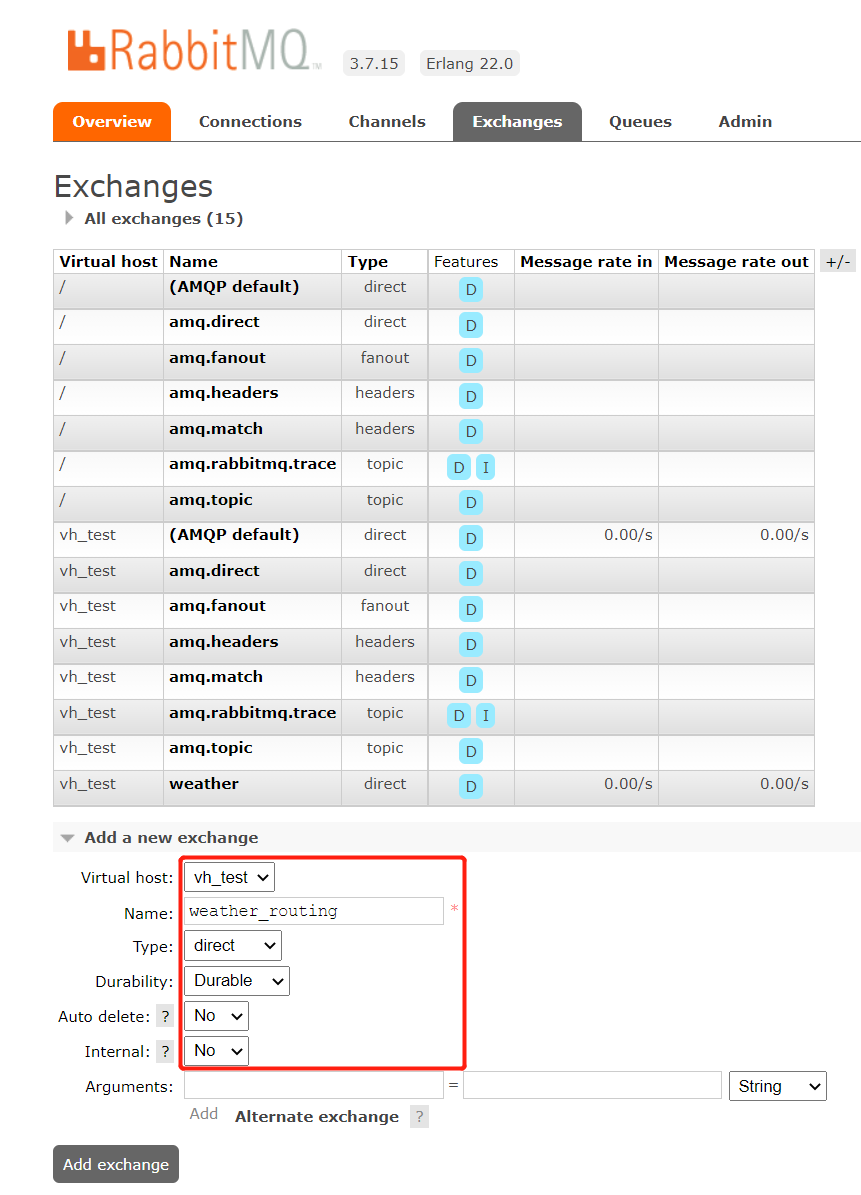Click weather row message rate in 0.00/s
The height and width of the screenshot is (1195, 861).
click(x=628, y=783)
